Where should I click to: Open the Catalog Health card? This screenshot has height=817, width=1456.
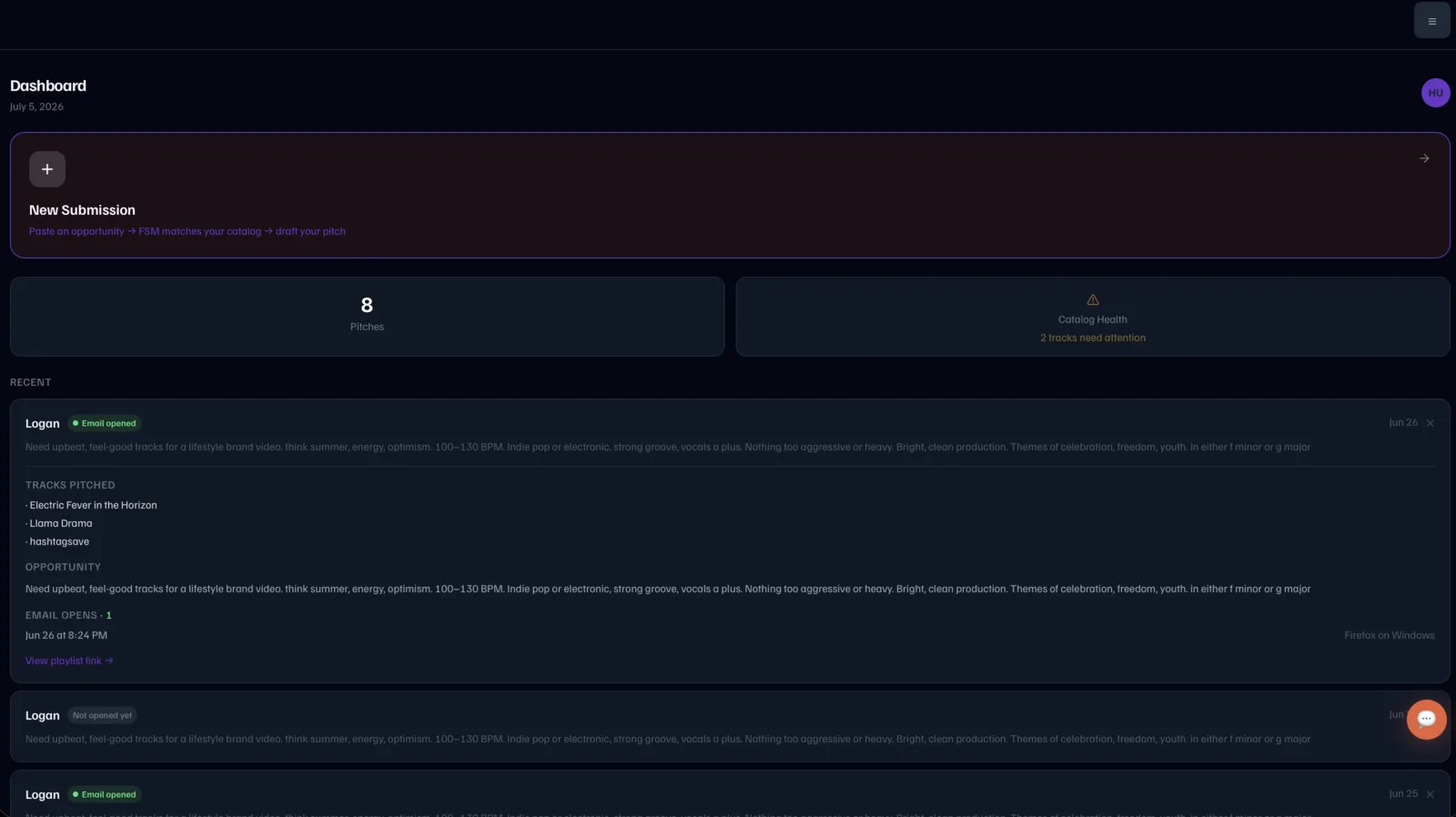1092,316
